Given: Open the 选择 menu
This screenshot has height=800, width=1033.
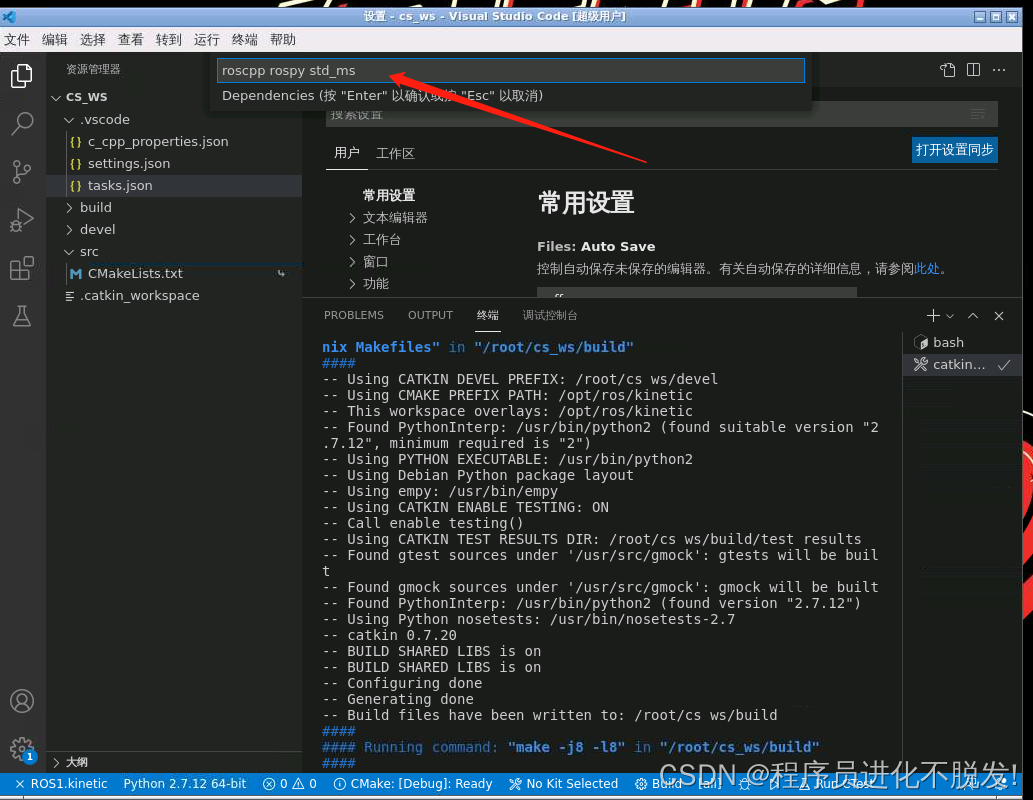Looking at the screenshot, I should (x=92, y=40).
